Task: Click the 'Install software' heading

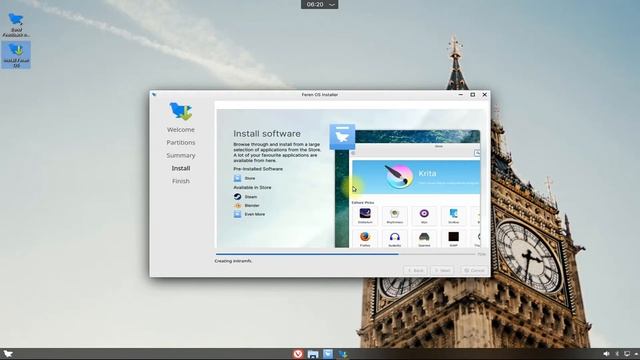Action: (x=267, y=133)
